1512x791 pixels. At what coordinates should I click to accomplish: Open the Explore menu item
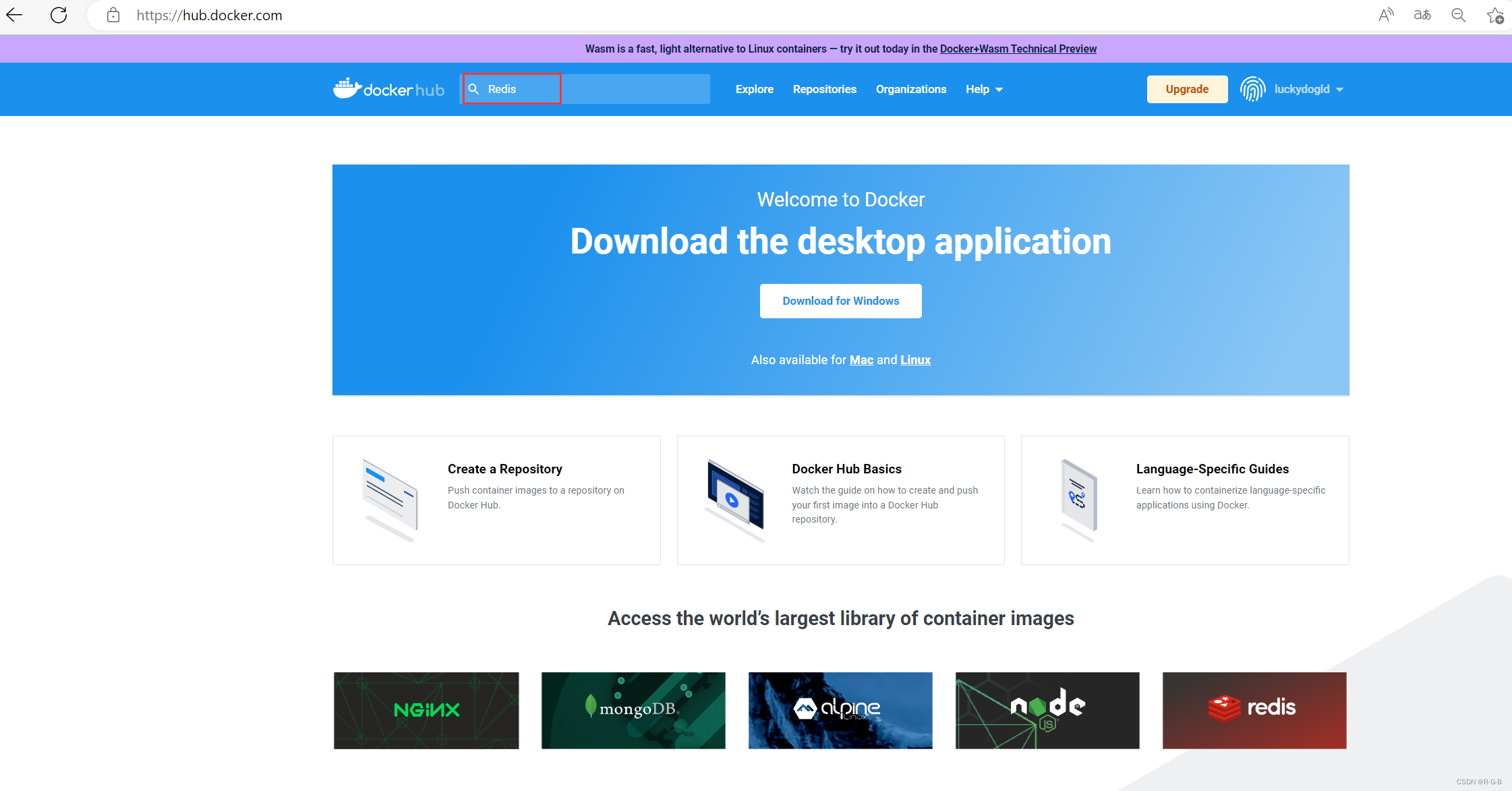[x=755, y=89]
